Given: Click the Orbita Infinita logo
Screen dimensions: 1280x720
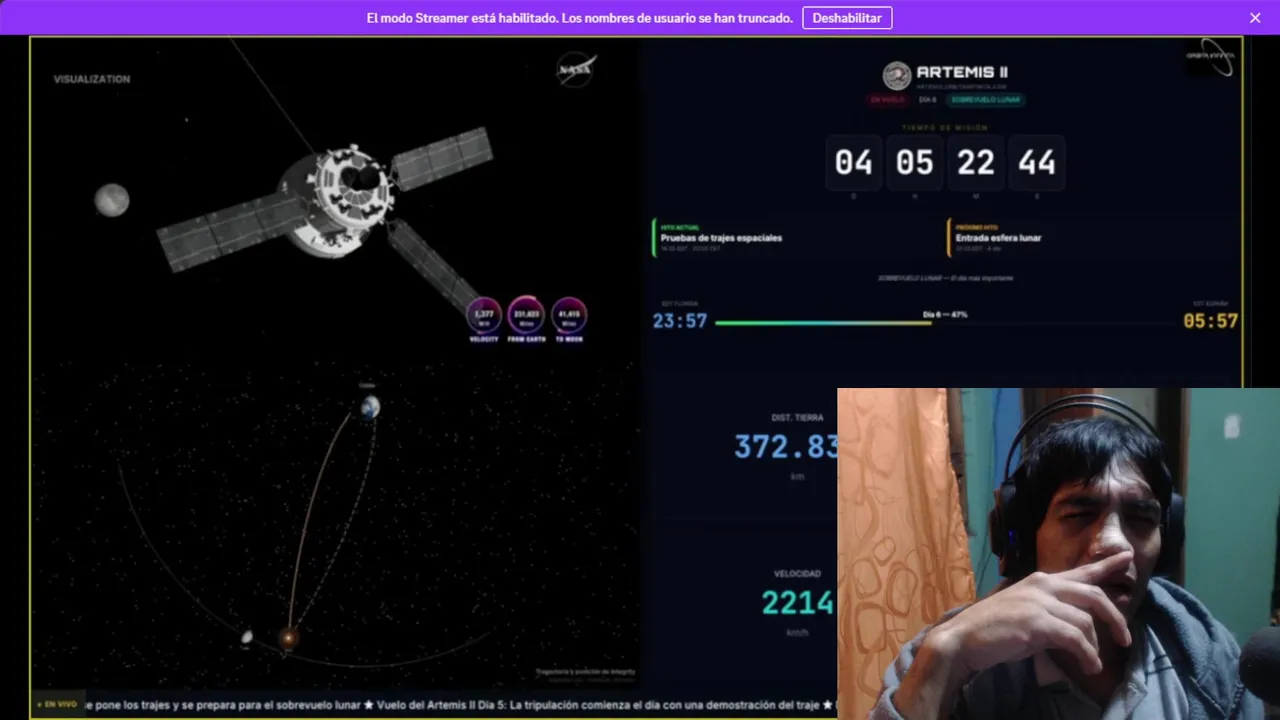Looking at the screenshot, I should click(x=1210, y=56).
